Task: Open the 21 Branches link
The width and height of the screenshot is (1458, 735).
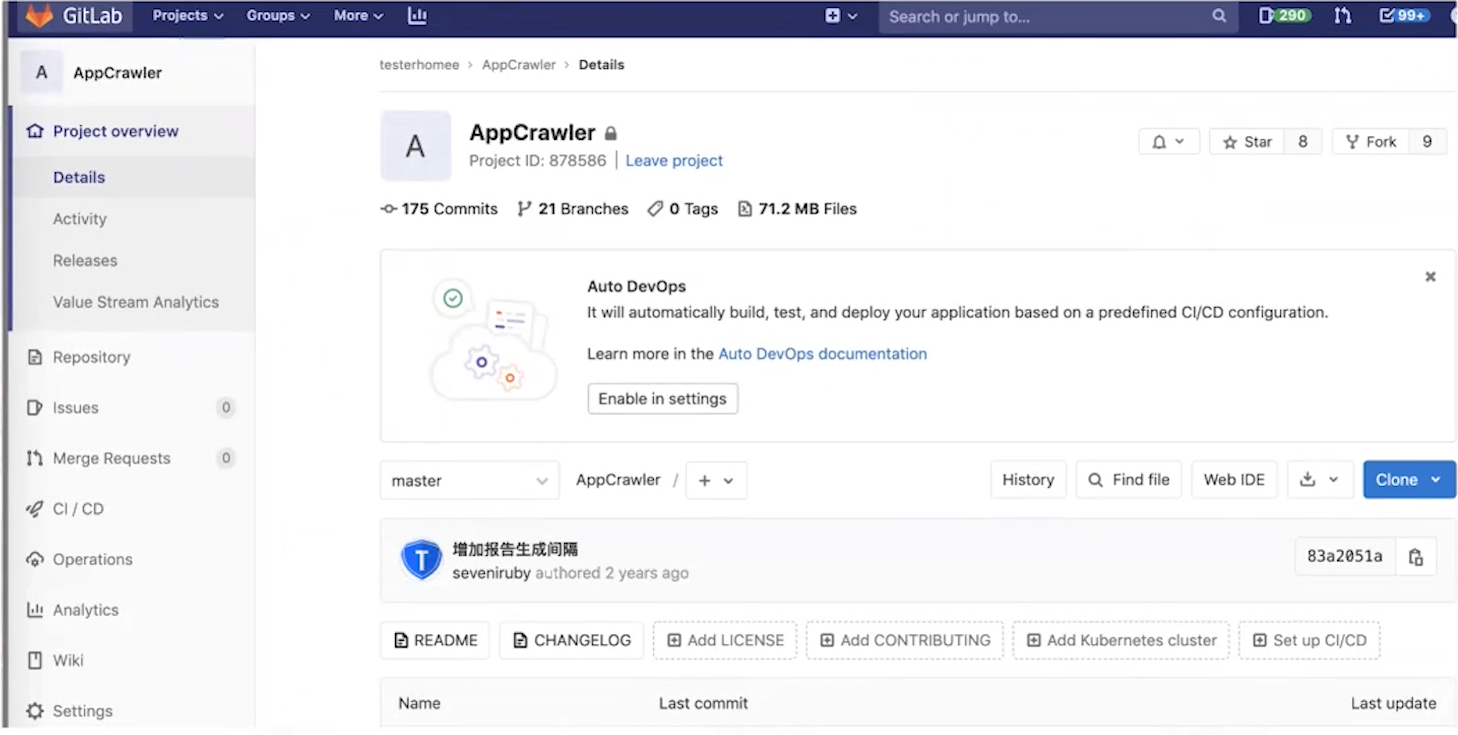Action: pos(573,209)
